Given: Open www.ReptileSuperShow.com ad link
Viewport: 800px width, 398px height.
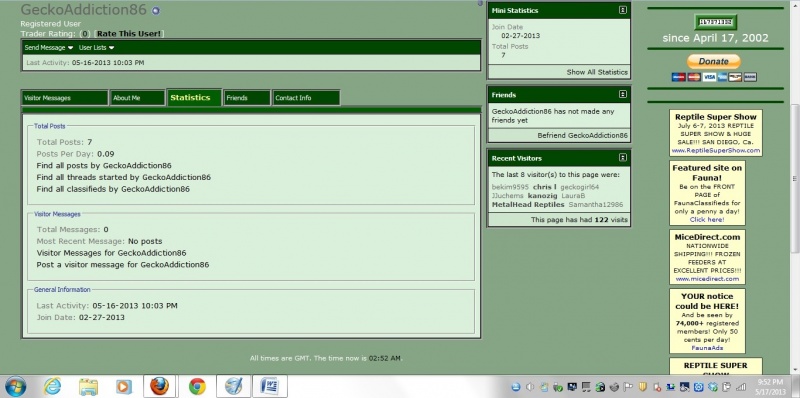Looking at the screenshot, I should (716, 151).
